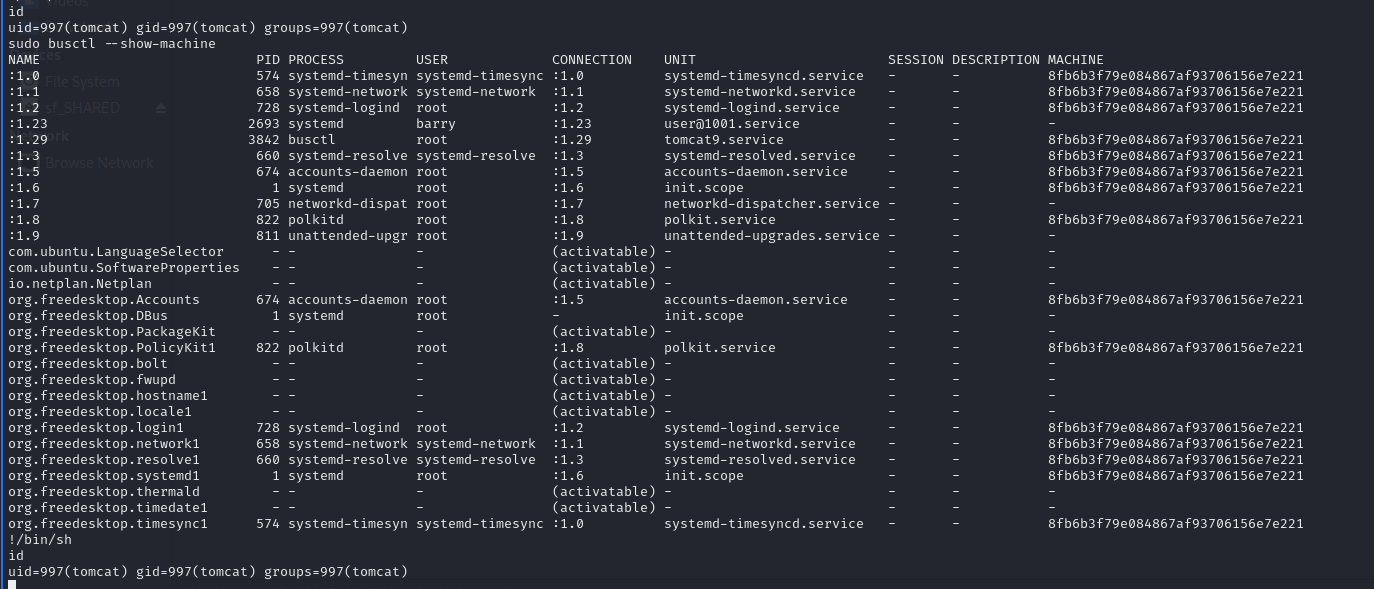The width and height of the screenshot is (1374, 589).
Task: Select the sf_SHARED device entry
Action: [x=82, y=108]
